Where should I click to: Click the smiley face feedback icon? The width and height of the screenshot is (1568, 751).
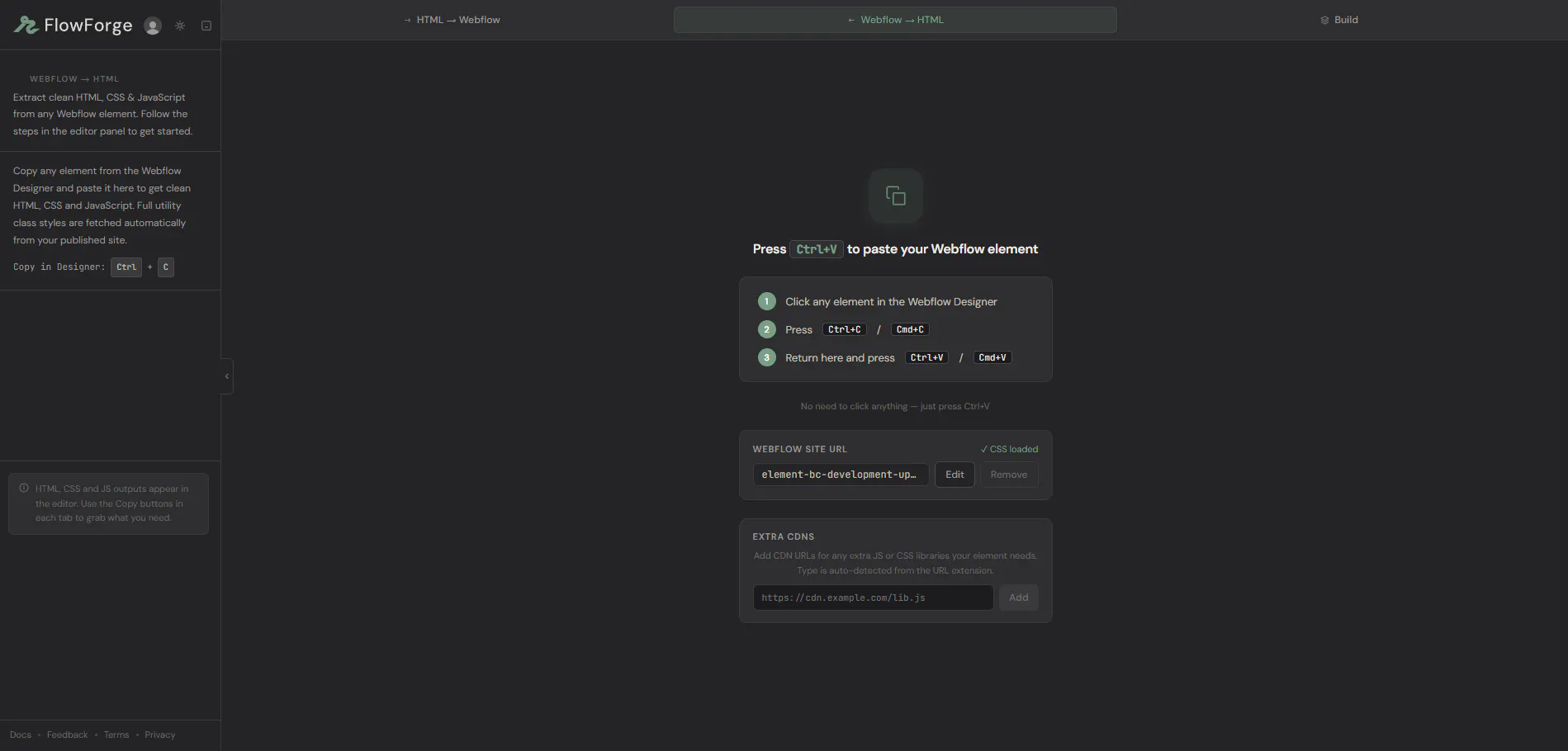tap(206, 26)
